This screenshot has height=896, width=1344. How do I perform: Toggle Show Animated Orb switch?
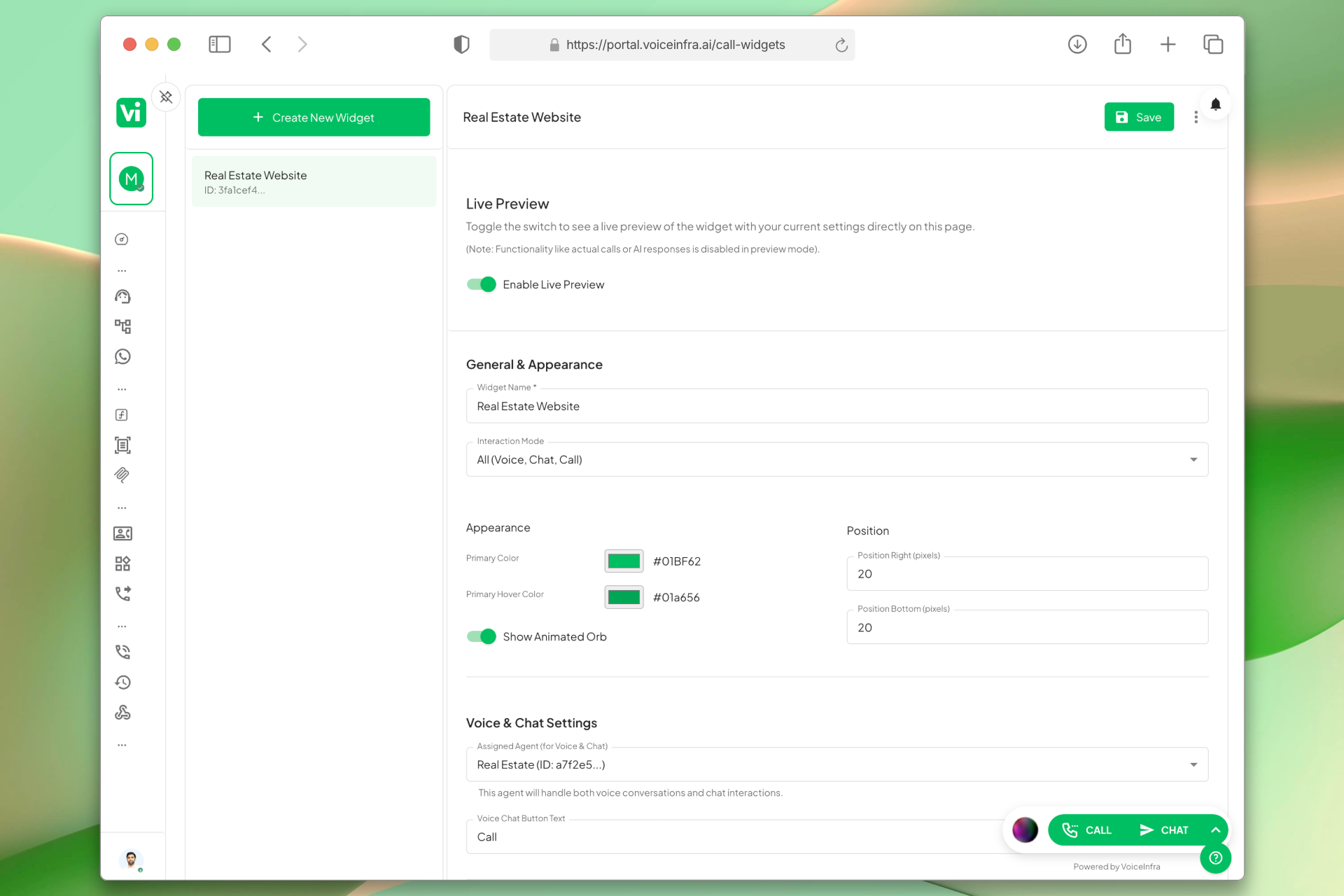(482, 636)
